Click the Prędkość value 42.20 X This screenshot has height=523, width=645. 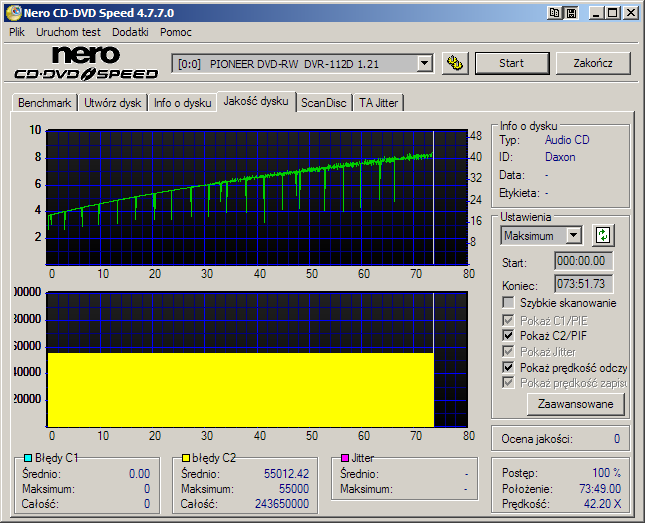[602, 504]
